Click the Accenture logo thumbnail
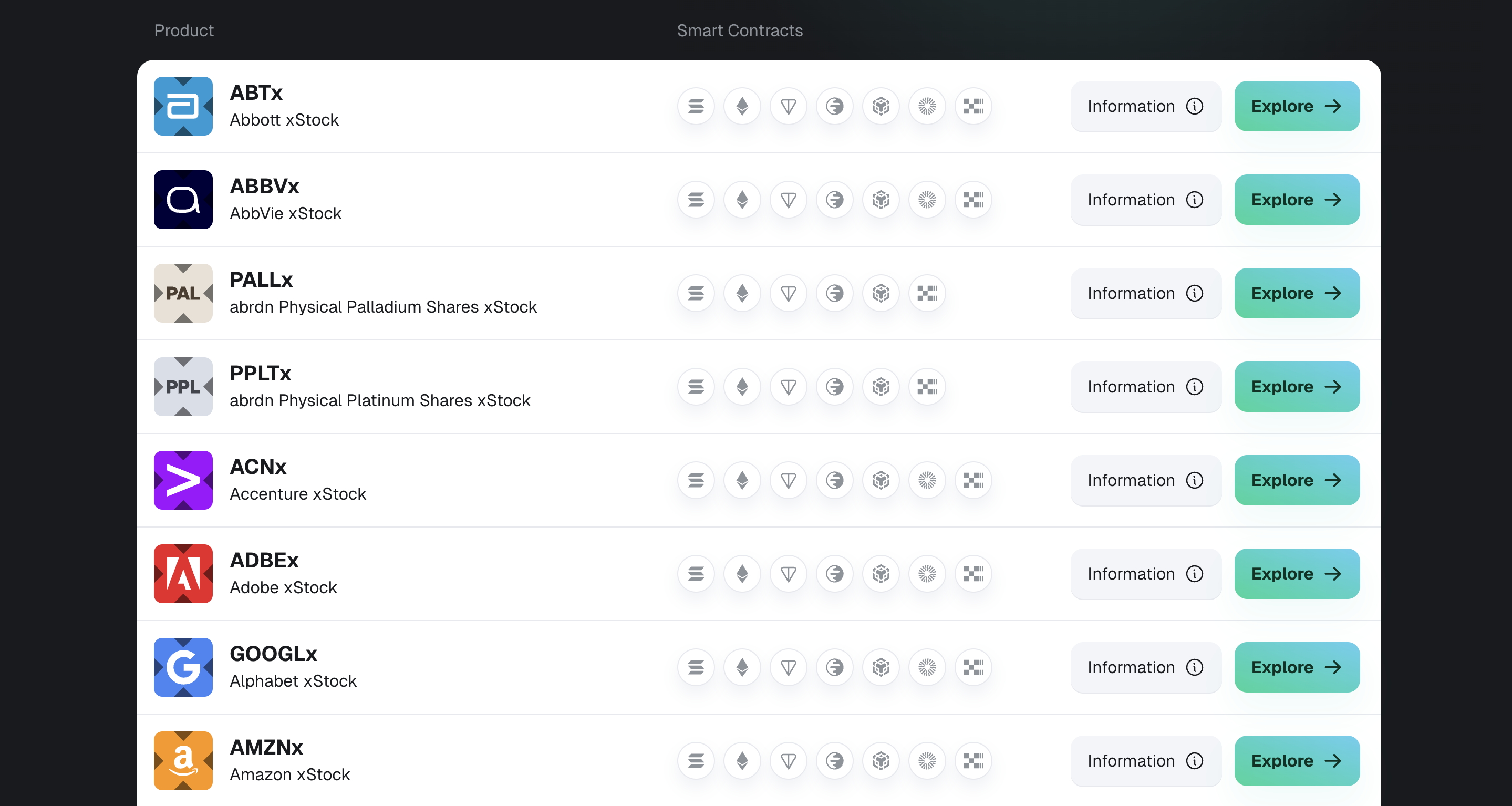The width and height of the screenshot is (1512, 806). tap(183, 480)
